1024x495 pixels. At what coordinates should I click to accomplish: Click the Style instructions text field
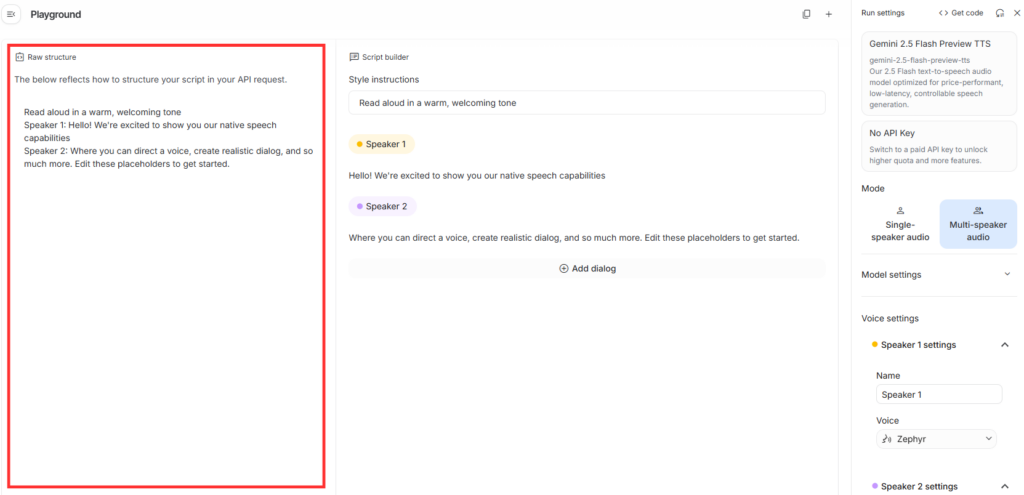click(586, 103)
